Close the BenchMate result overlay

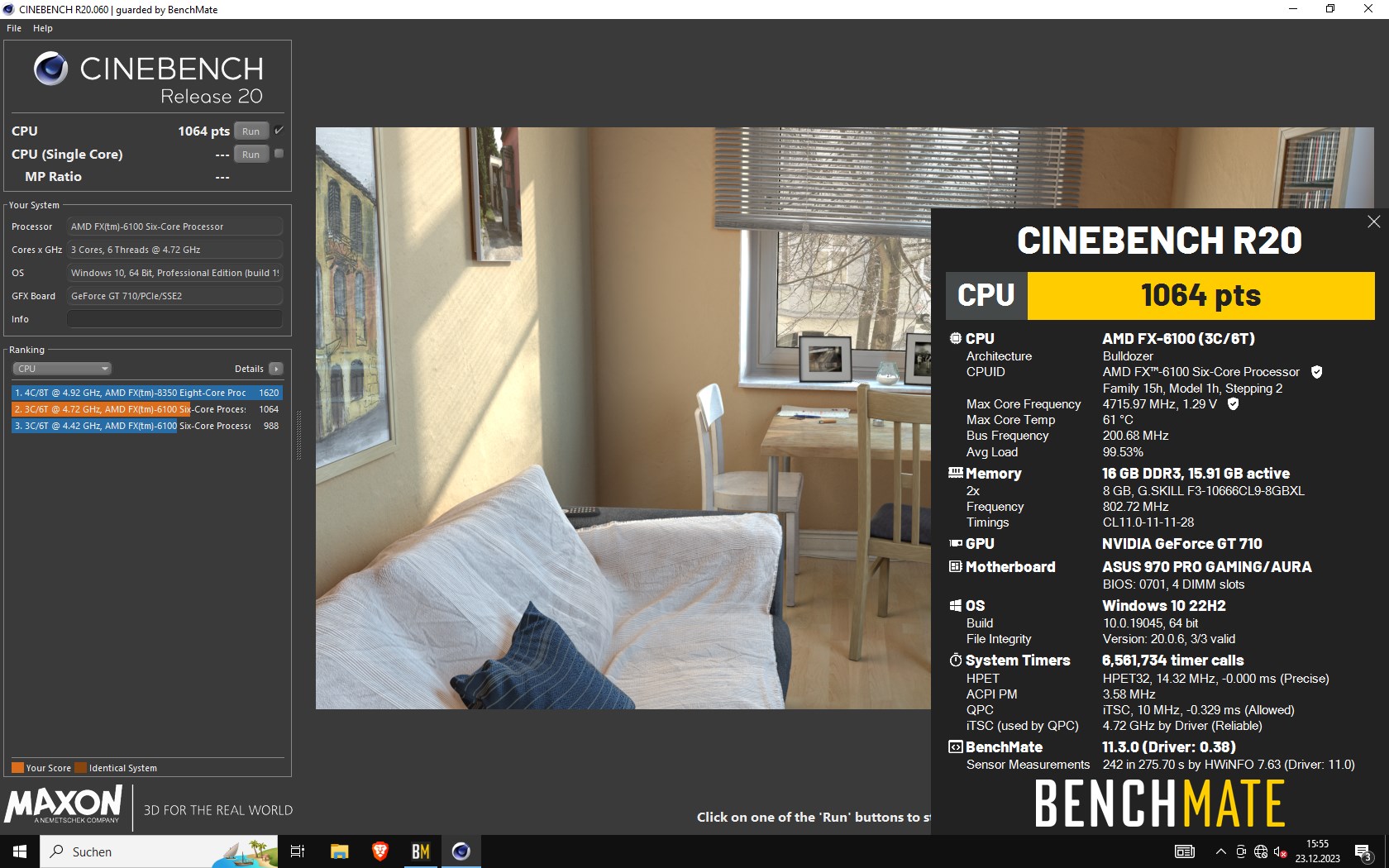(x=1373, y=222)
